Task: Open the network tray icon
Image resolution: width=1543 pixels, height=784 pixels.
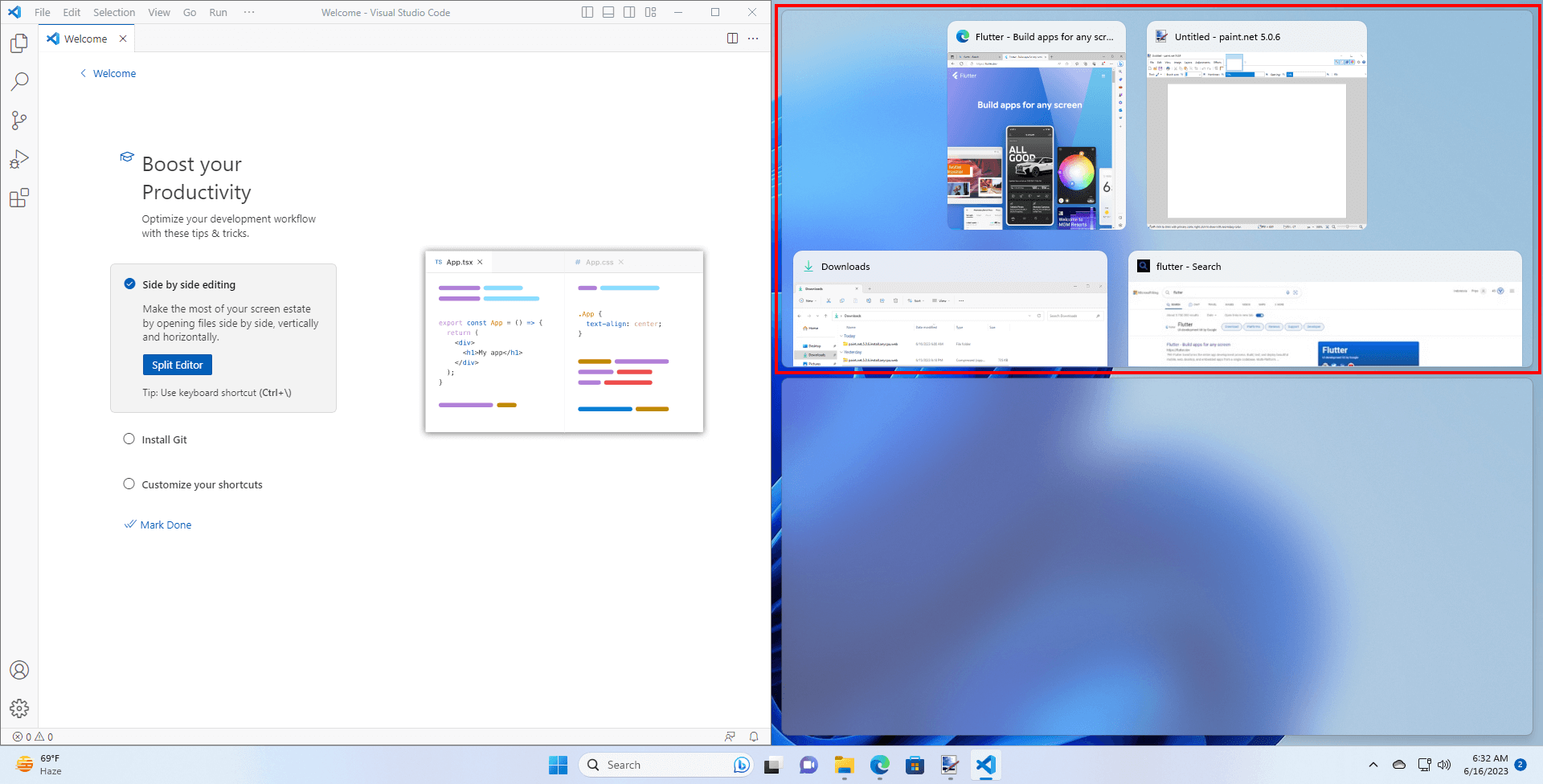Action: (1424, 765)
